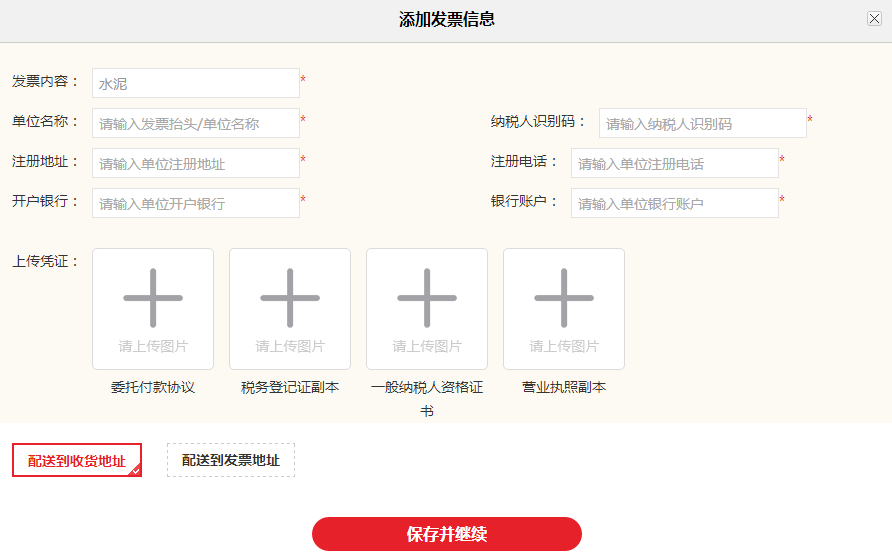The width and height of the screenshot is (892, 558).
Task: Click the plus icon above 营业执照副本
Action: click(x=564, y=298)
